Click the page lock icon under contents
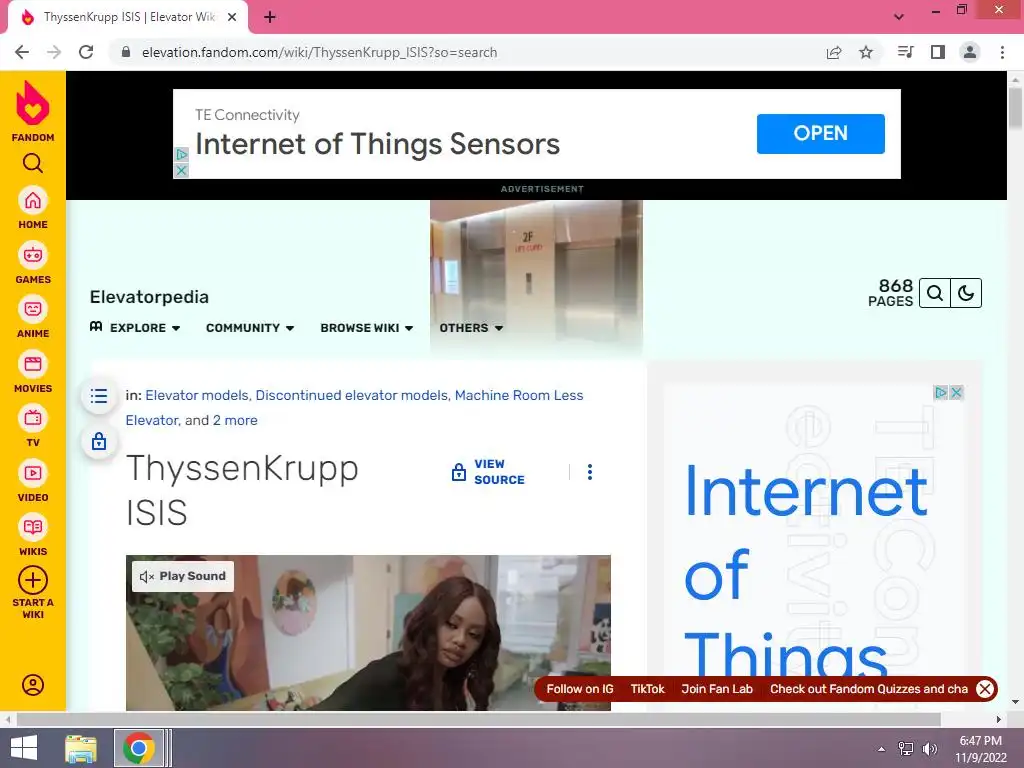This screenshot has height=768, width=1024. [x=99, y=441]
